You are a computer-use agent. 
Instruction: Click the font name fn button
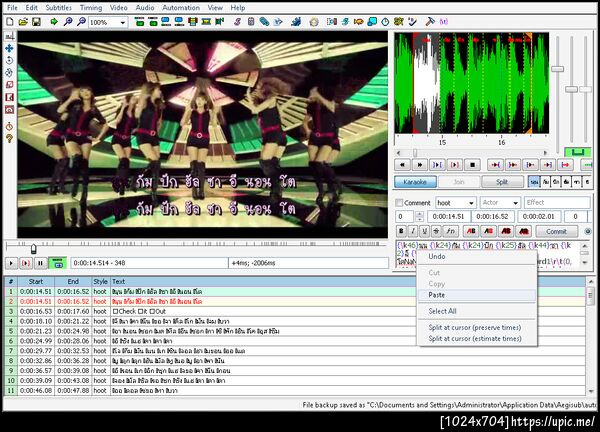coord(450,231)
